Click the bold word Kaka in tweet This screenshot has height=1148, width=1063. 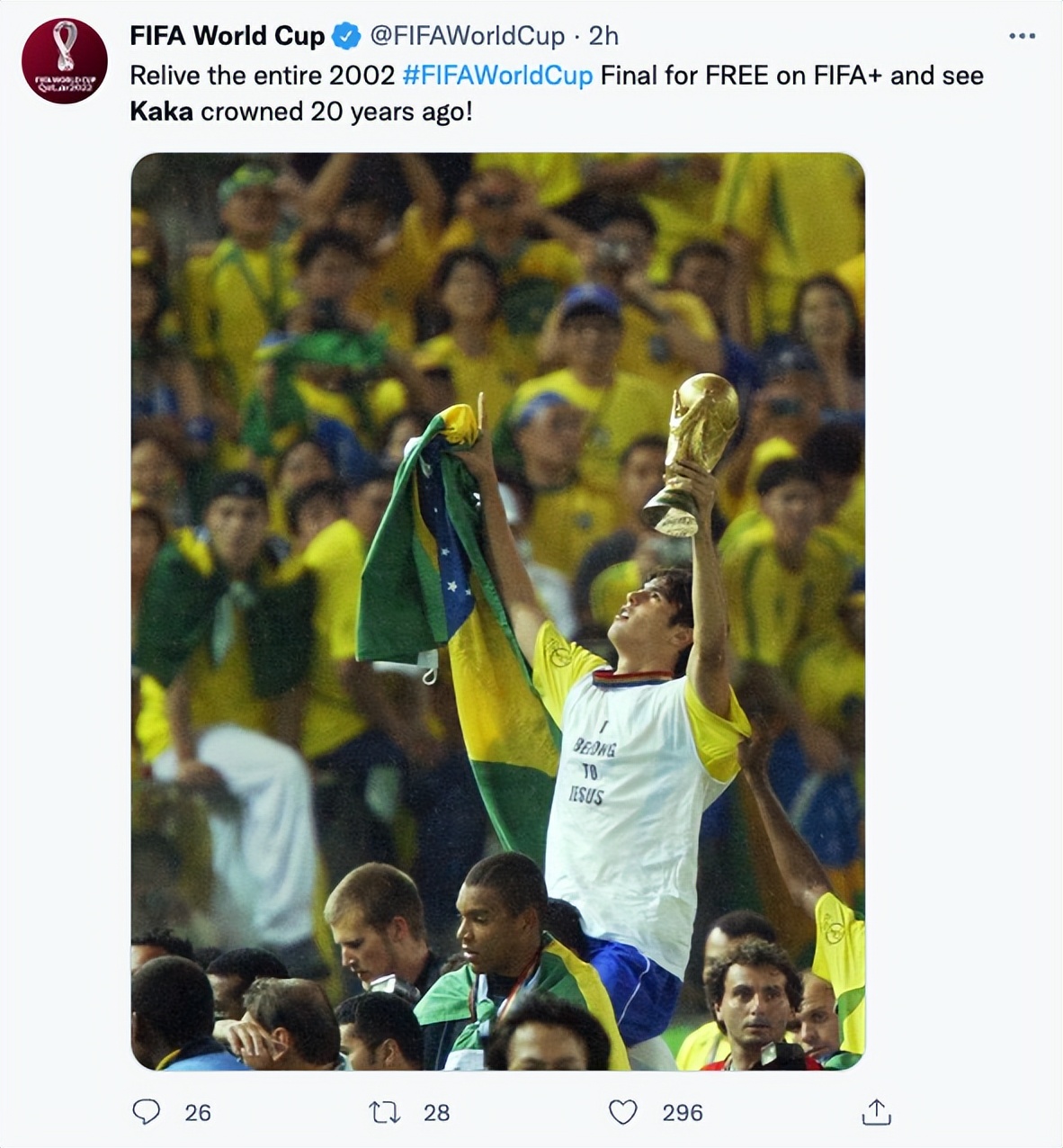point(161,112)
